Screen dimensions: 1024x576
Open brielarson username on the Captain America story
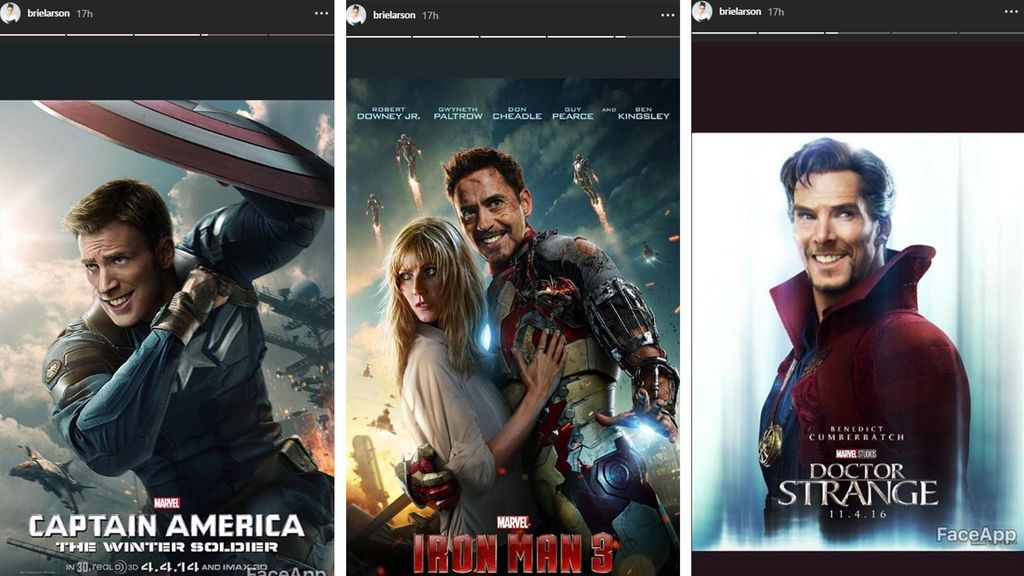point(48,13)
